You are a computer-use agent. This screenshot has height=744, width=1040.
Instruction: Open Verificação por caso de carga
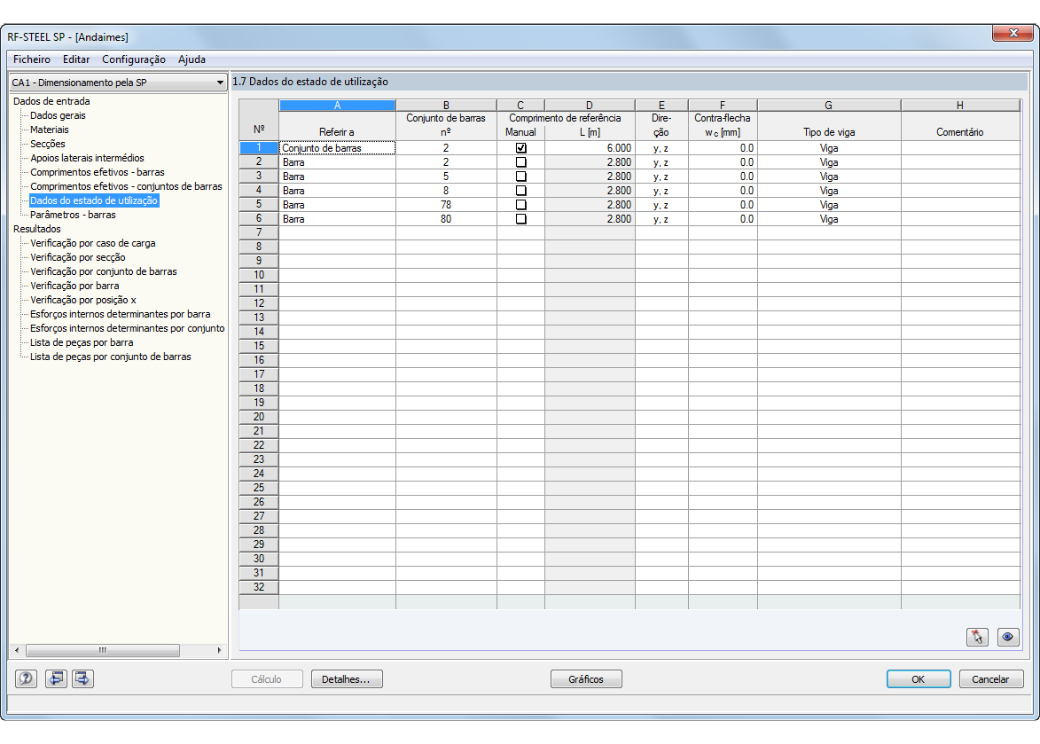point(93,243)
